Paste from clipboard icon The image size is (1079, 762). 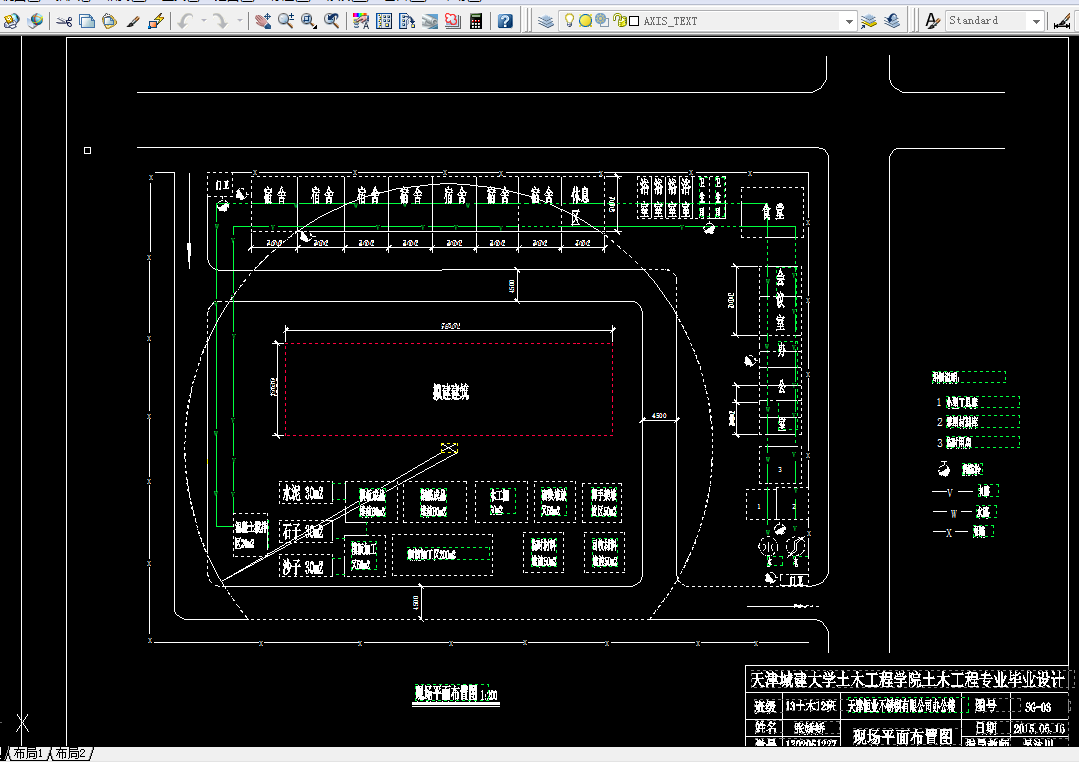coord(109,21)
